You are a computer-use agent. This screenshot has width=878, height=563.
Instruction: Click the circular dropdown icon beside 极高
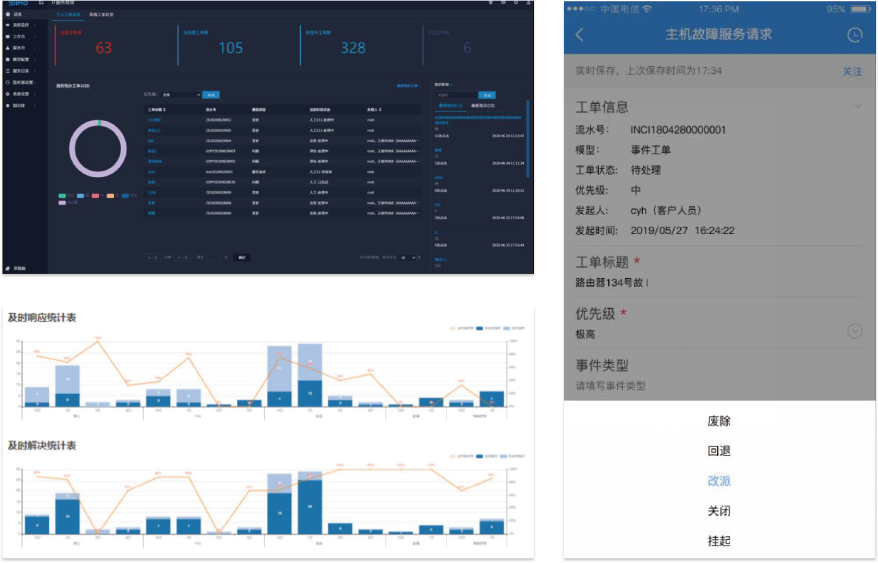click(853, 331)
